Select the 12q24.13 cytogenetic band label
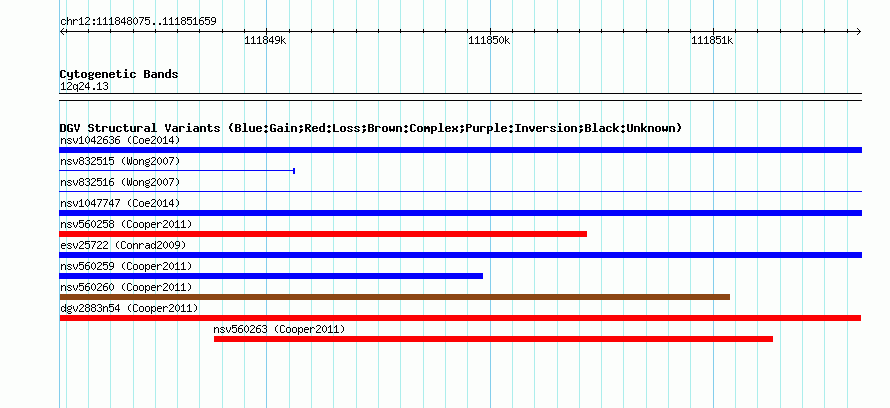This screenshot has width=890, height=408. [84, 87]
